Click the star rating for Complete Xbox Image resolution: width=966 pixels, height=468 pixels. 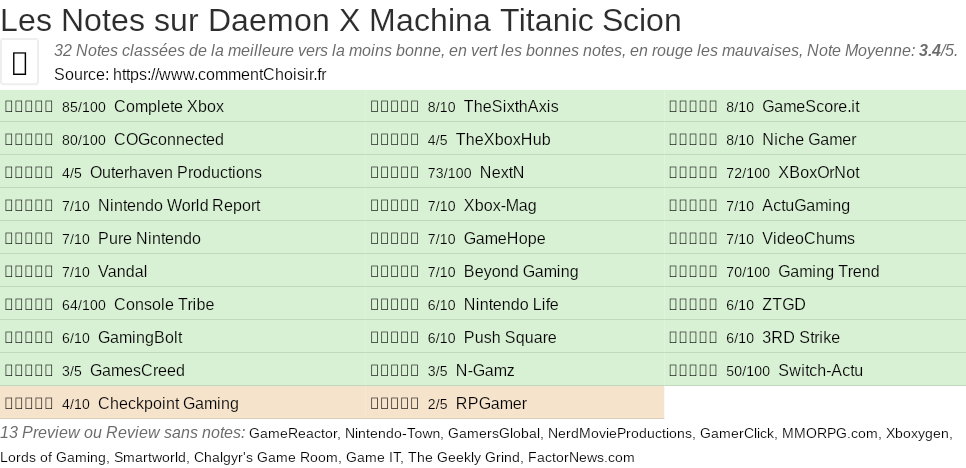(29, 107)
